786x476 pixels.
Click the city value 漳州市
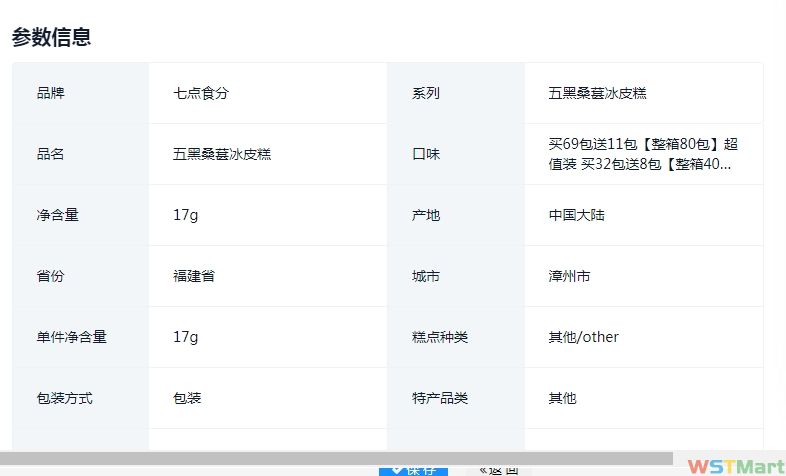point(569,276)
